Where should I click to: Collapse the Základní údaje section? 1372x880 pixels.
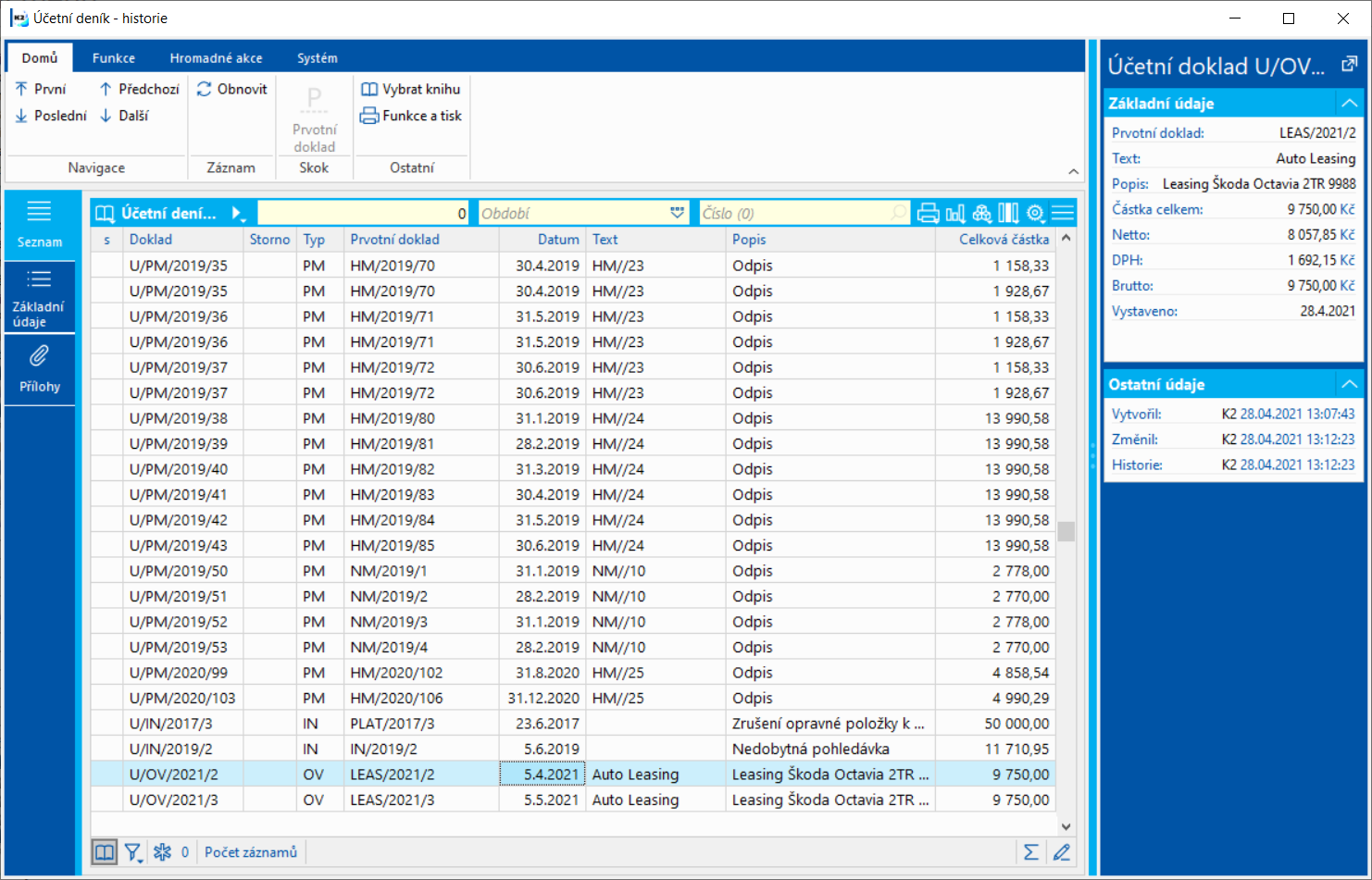pos(1349,104)
